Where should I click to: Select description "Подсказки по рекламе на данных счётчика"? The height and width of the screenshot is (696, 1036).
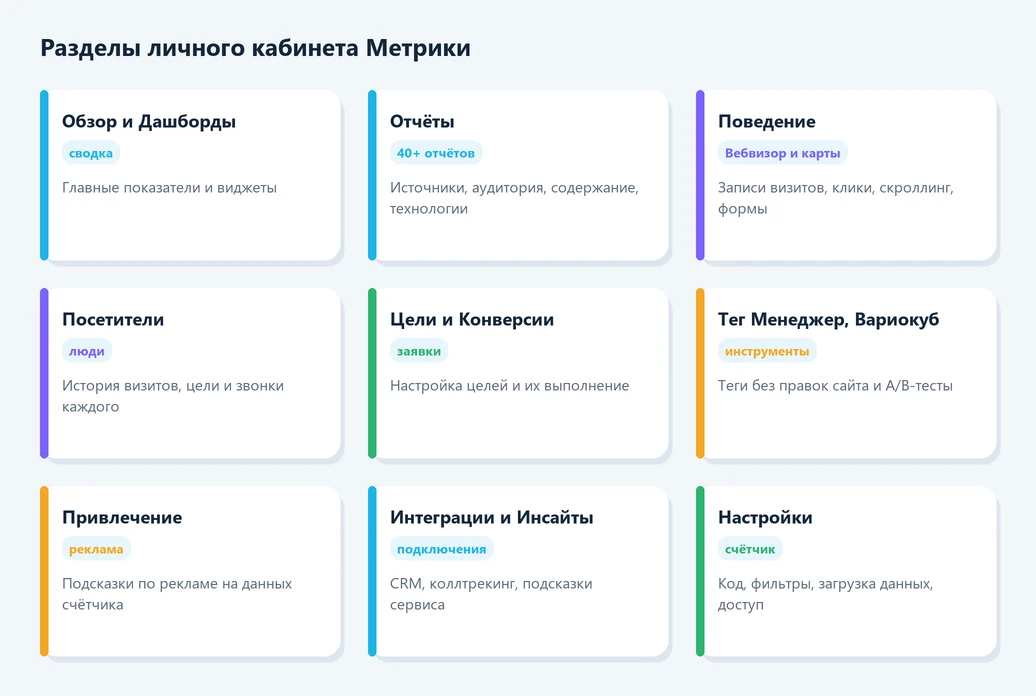(x=177, y=594)
